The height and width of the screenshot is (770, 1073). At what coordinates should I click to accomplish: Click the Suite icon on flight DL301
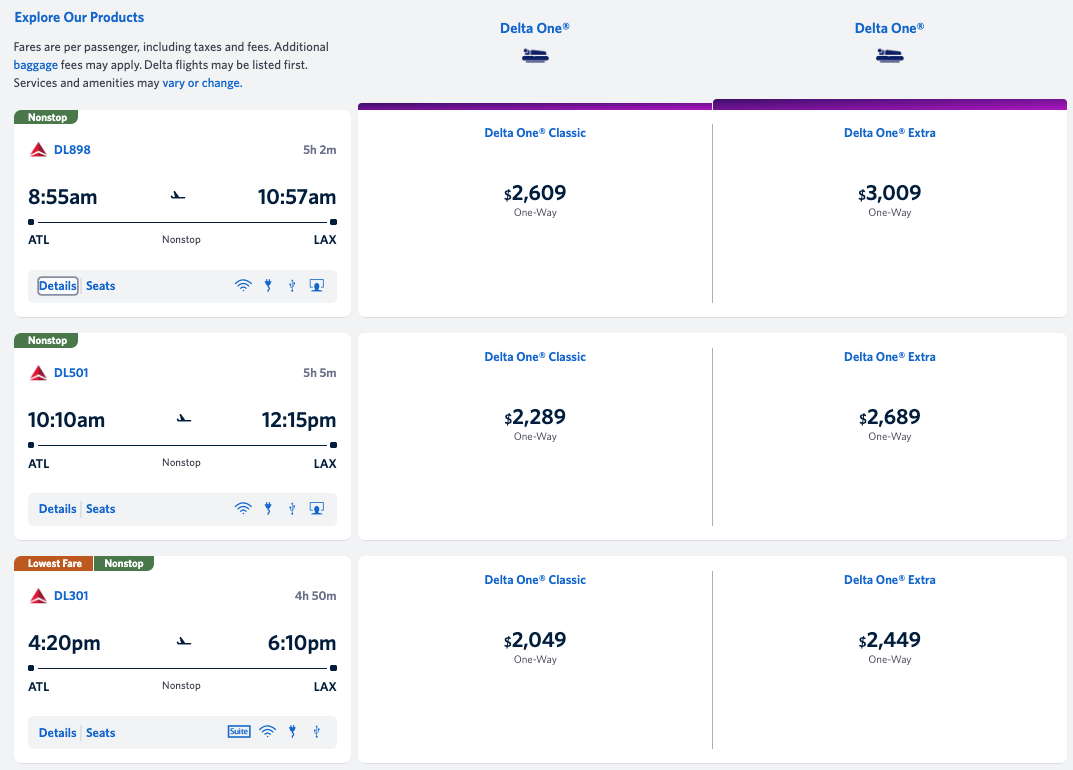pos(238,731)
